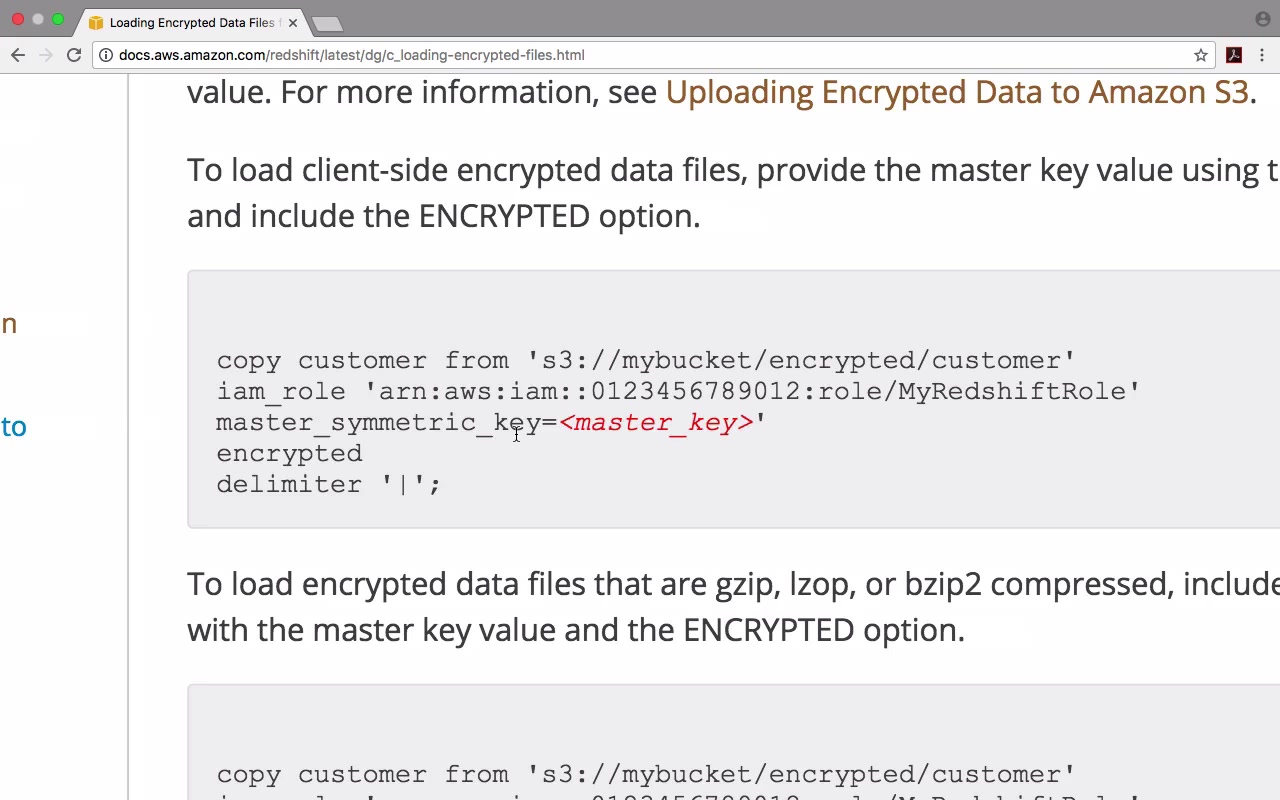The height and width of the screenshot is (800, 1280).
Task: Click the iam_role line in the first code block
Action: click(677, 391)
